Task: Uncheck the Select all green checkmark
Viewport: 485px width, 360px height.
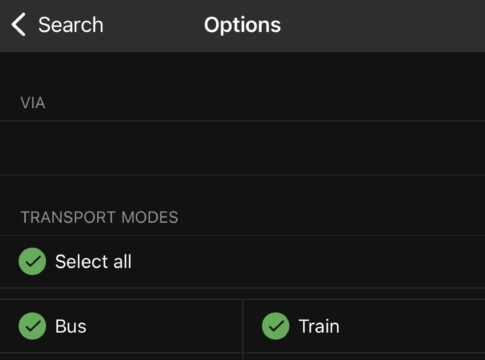Action: point(32,261)
